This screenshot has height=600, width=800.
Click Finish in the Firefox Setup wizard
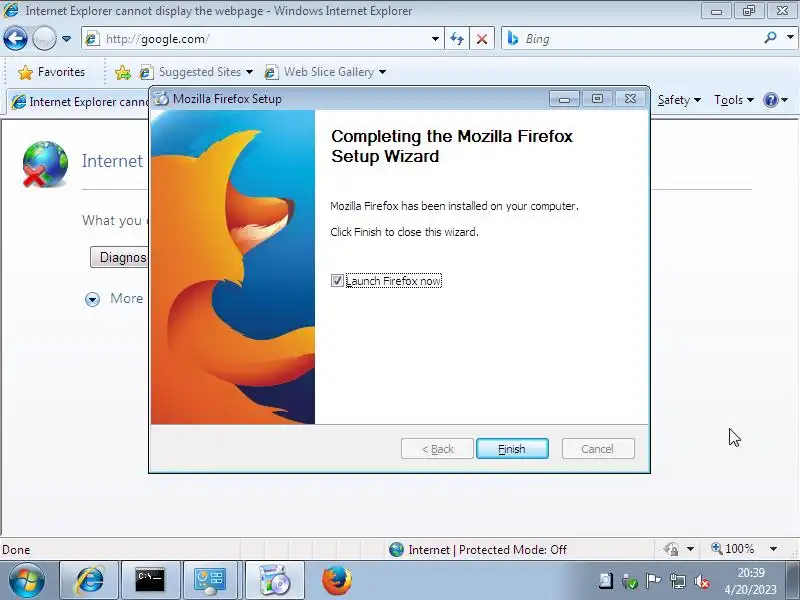pyautogui.click(x=512, y=448)
